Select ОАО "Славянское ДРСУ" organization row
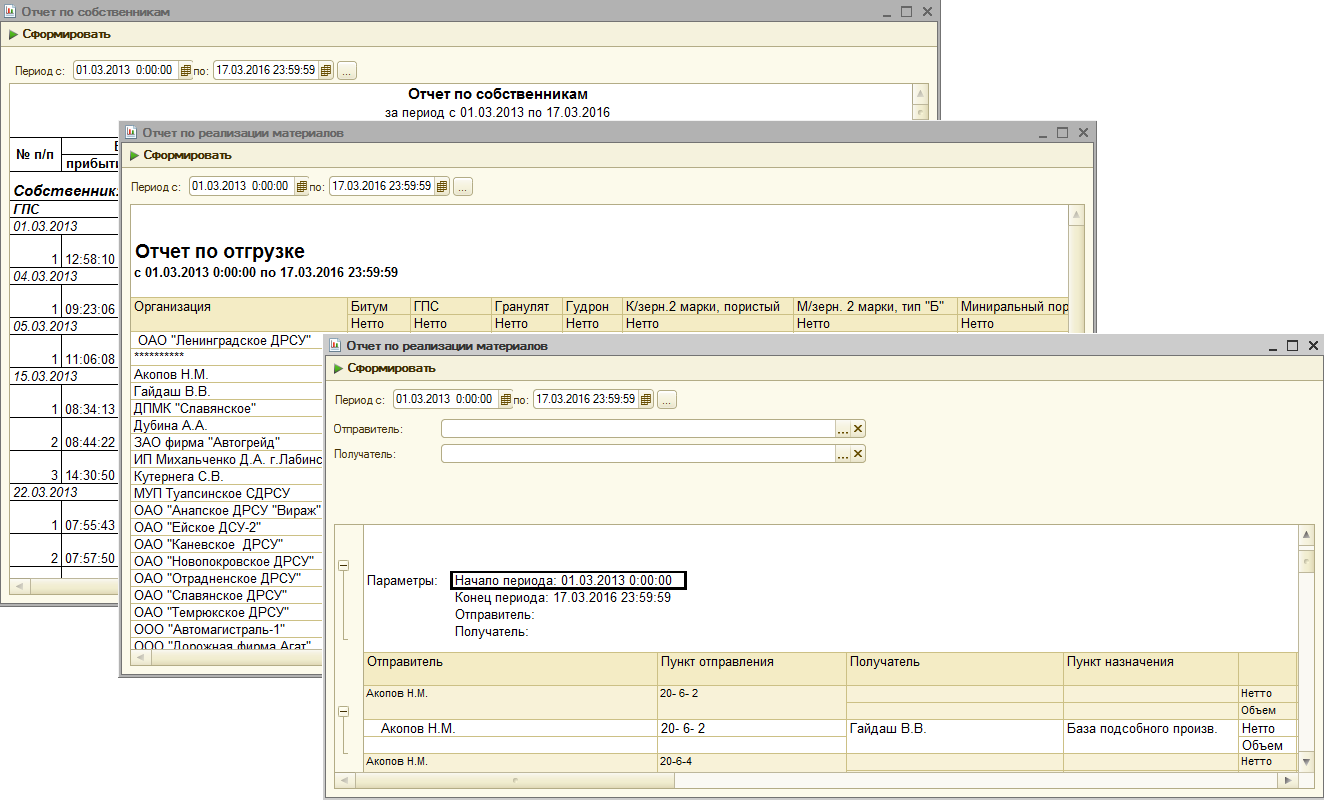The image size is (1324, 800). [x=212, y=595]
